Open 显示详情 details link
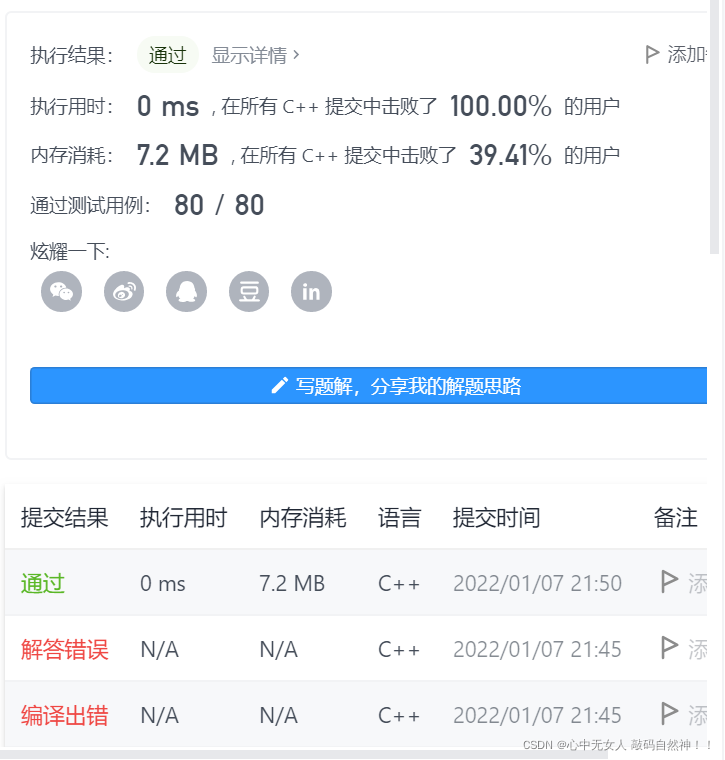 coord(255,55)
